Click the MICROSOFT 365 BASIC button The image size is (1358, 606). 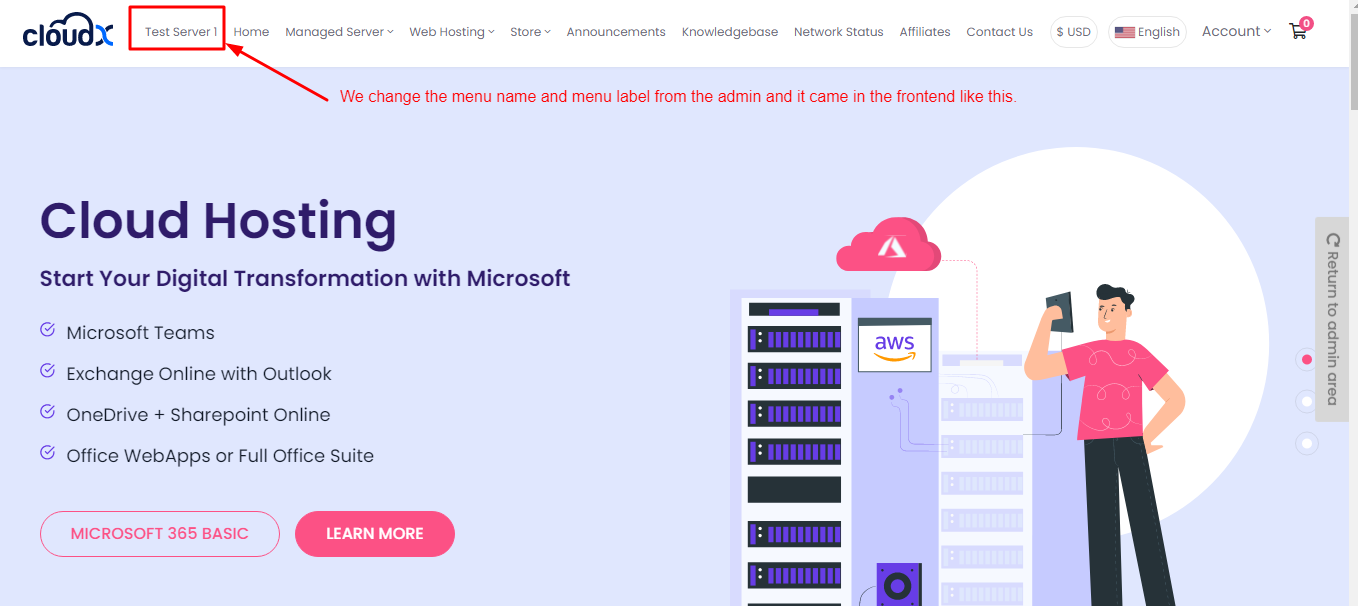159,534
